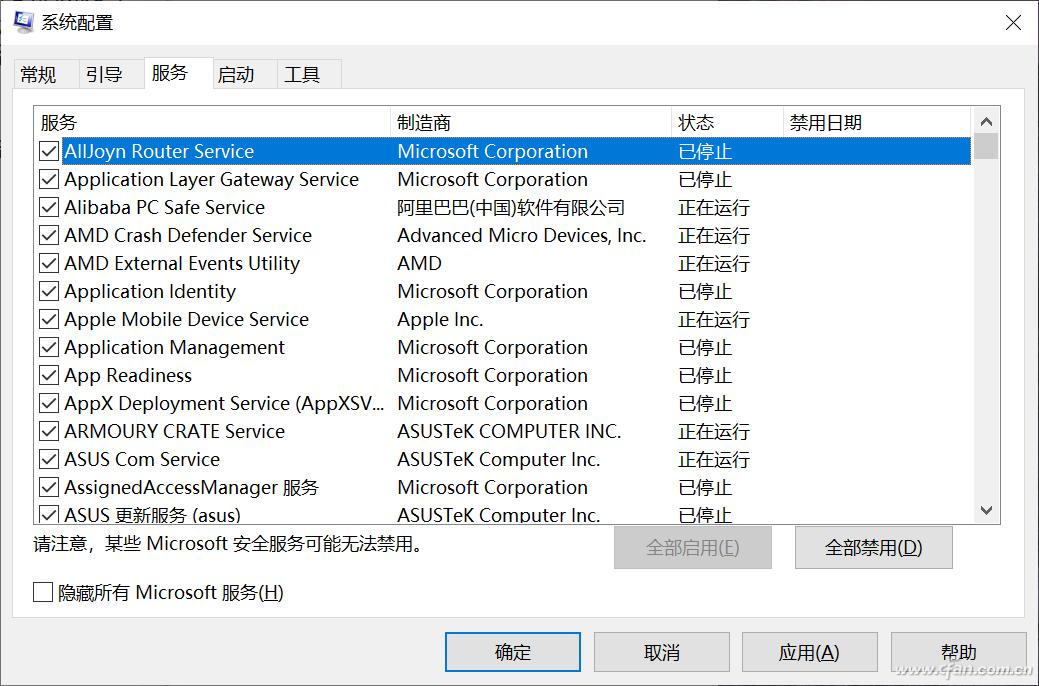Uncheck the ASUS Com Service entry
Image resolution: width=1039 pixels, height=686 pixels.
[47, 459]
